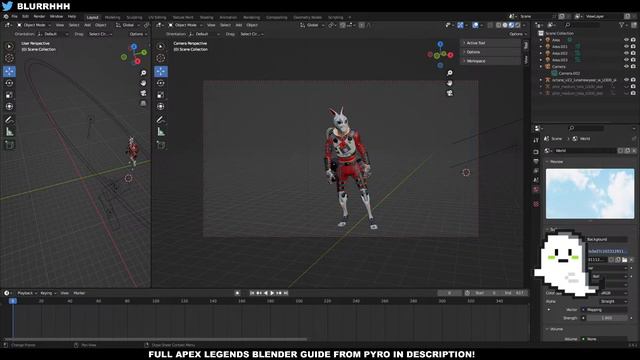Select the Rotate tool in left viewport
Viewport: 640px width, 360px height.
tap(9, 83)
